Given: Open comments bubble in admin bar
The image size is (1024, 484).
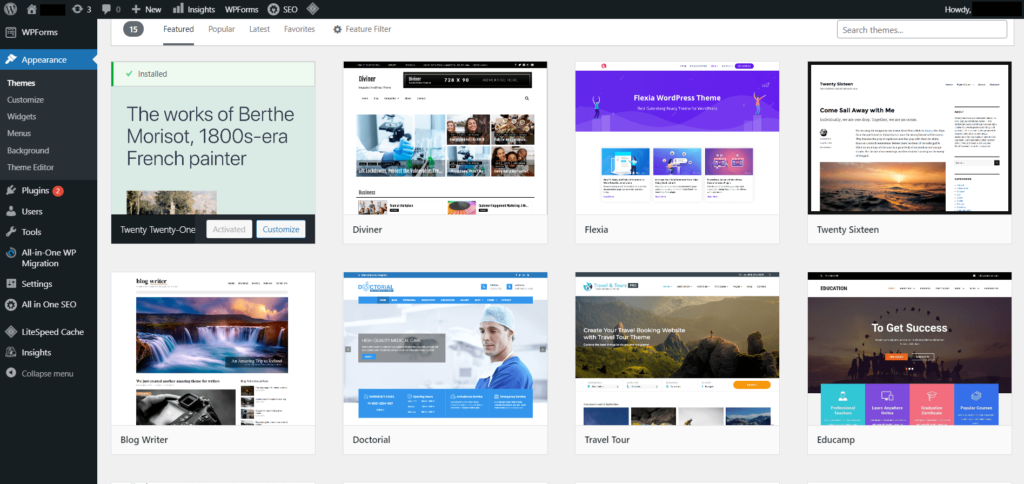Looking at the screenshot, I should point(111,9).
